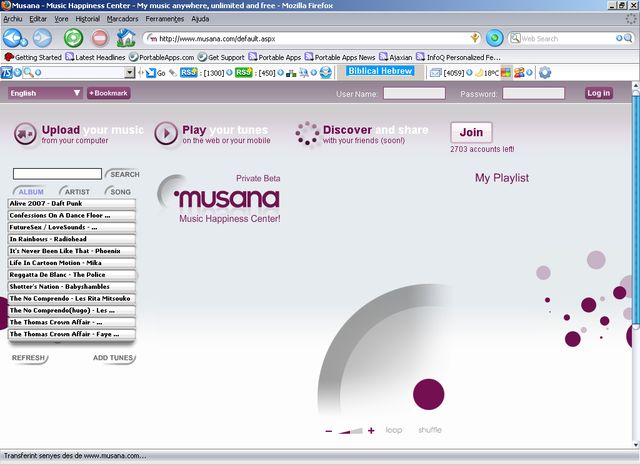Go back using the Back arrow button

coord(12,38)
